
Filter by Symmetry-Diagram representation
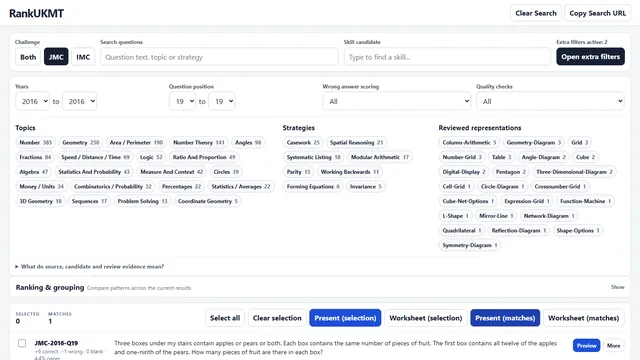470,245
